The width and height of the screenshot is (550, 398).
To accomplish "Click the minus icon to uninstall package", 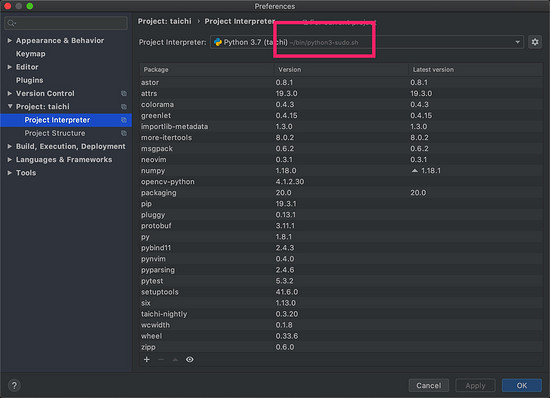I will pos(161,359).
